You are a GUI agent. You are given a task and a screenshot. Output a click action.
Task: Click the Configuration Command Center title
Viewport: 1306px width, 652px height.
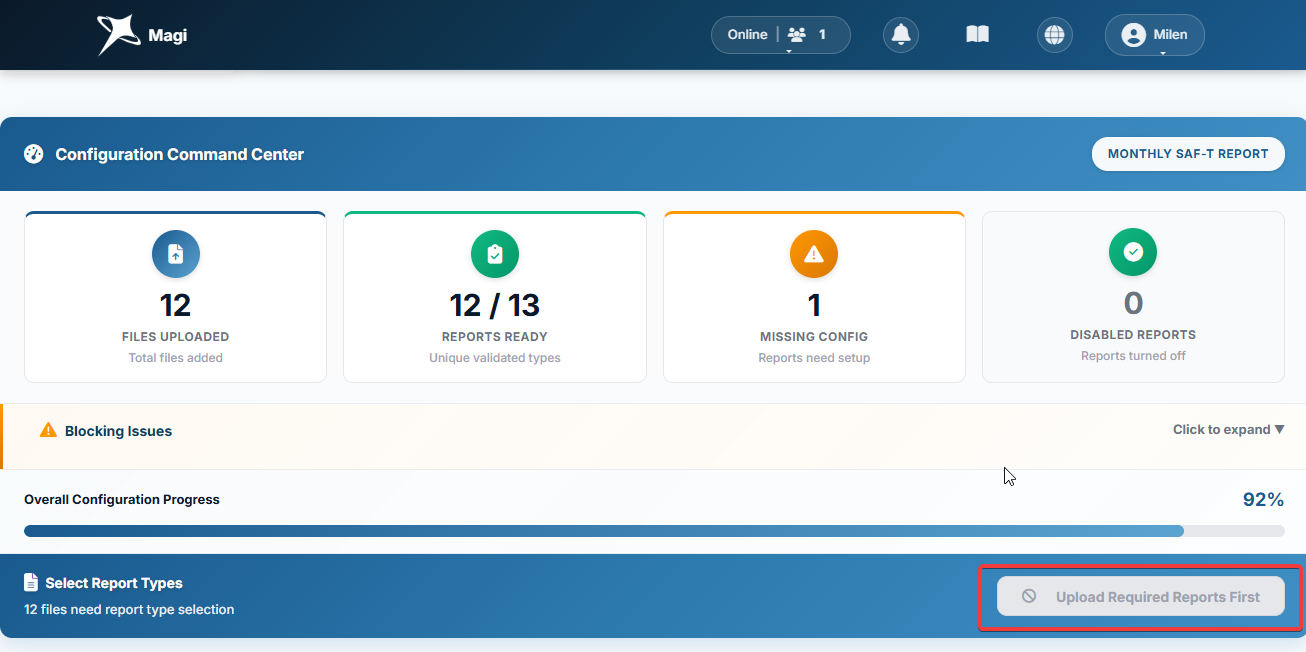pos(180,154)
